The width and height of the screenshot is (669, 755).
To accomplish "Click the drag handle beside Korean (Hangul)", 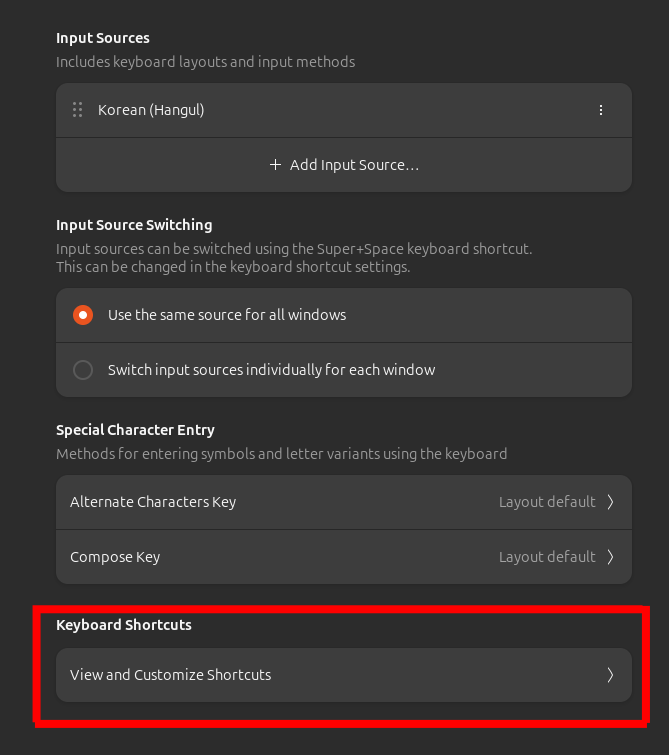I will tap(78, 110).
